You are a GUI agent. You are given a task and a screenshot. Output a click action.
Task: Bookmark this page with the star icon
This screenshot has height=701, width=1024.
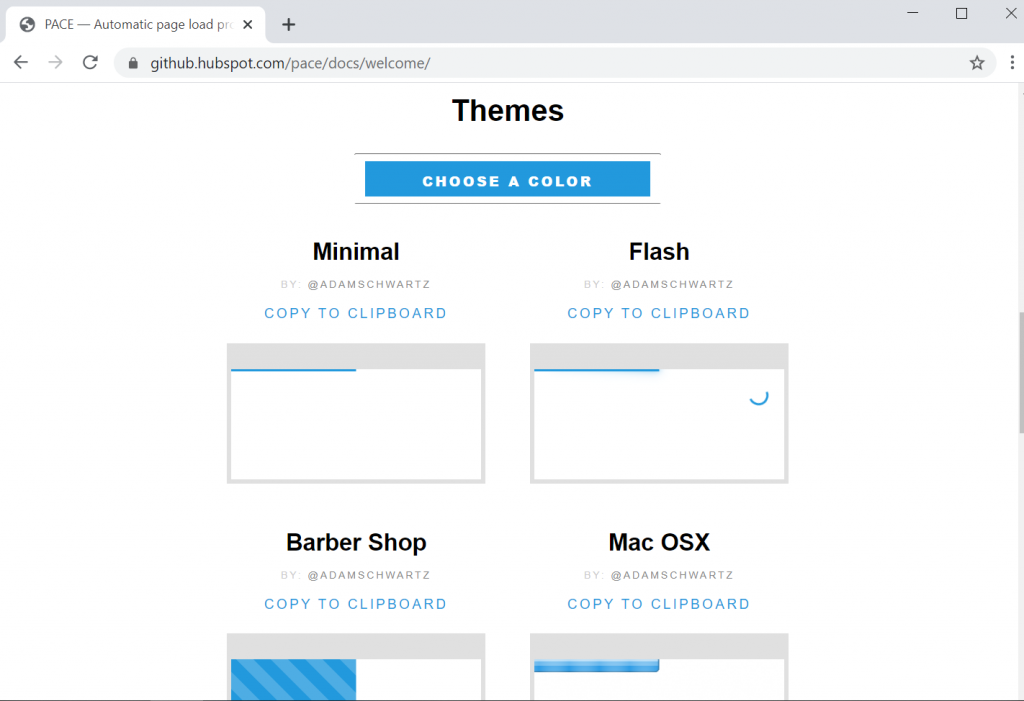click(976, 63)
